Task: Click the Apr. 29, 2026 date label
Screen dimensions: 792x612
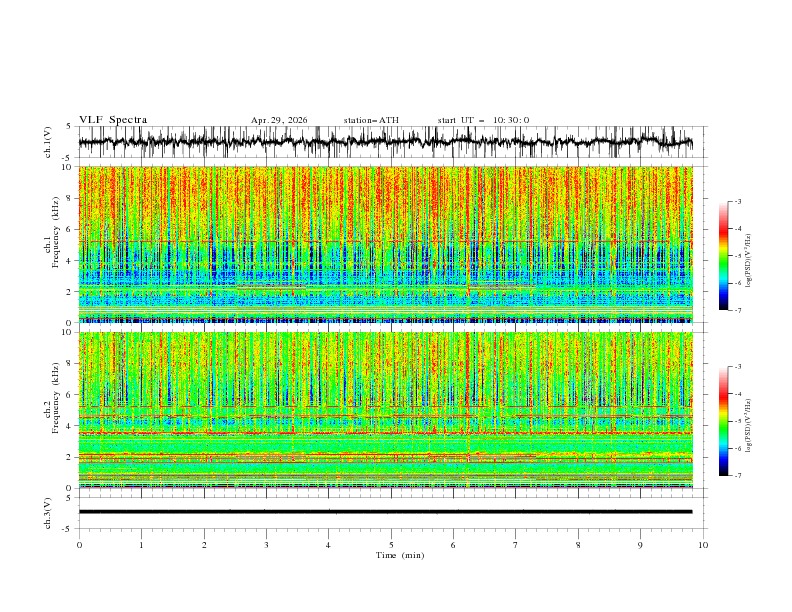Action: (x=279, y=120)
